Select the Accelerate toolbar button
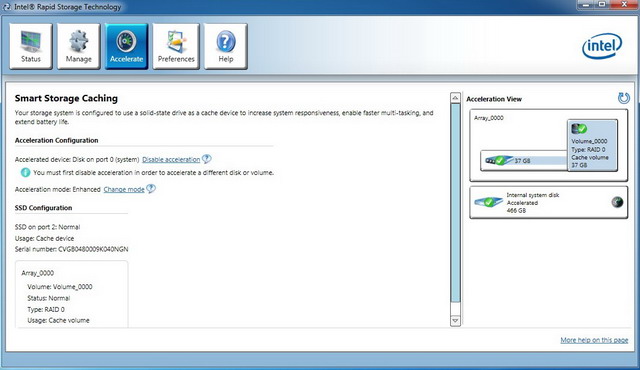 (126, 46)
